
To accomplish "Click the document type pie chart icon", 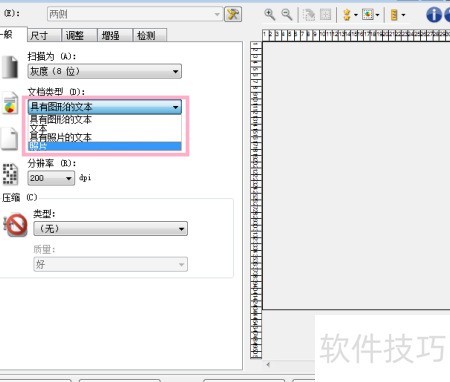I will tap(10, 103).
